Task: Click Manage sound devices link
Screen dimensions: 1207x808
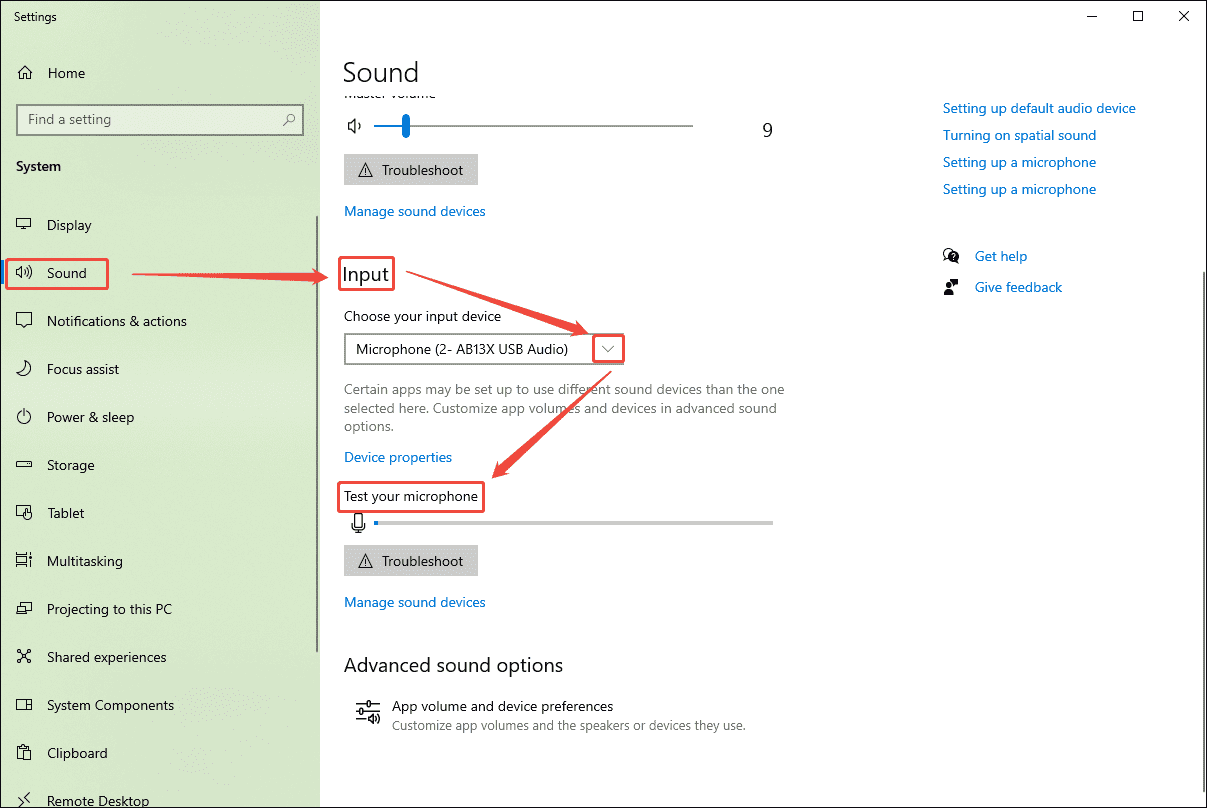Action: click(x=414, y=601)
